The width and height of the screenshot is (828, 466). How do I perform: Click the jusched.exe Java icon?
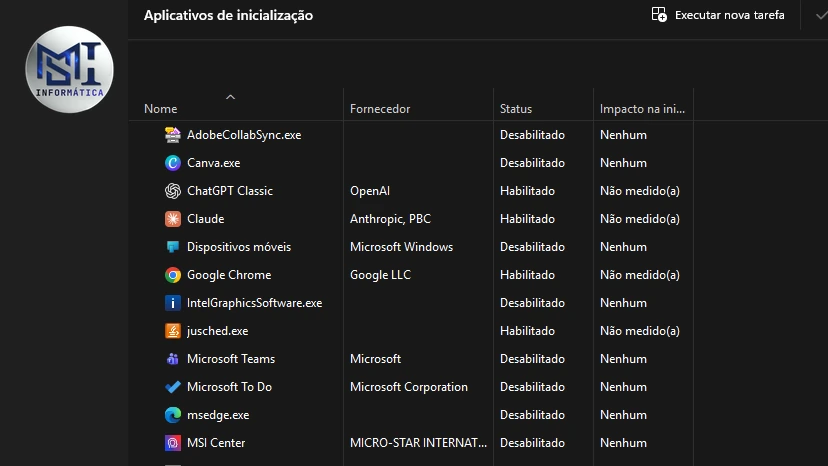click(x=173, y=331)
